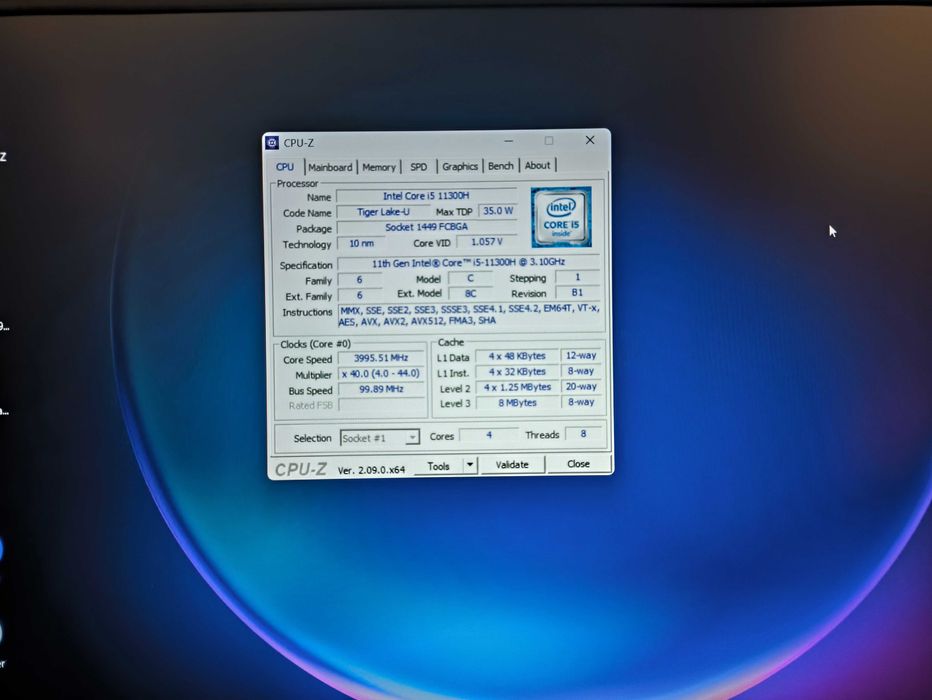Click the Cores count value 4
Screen dimensions: 932x700
click(489, 435)
